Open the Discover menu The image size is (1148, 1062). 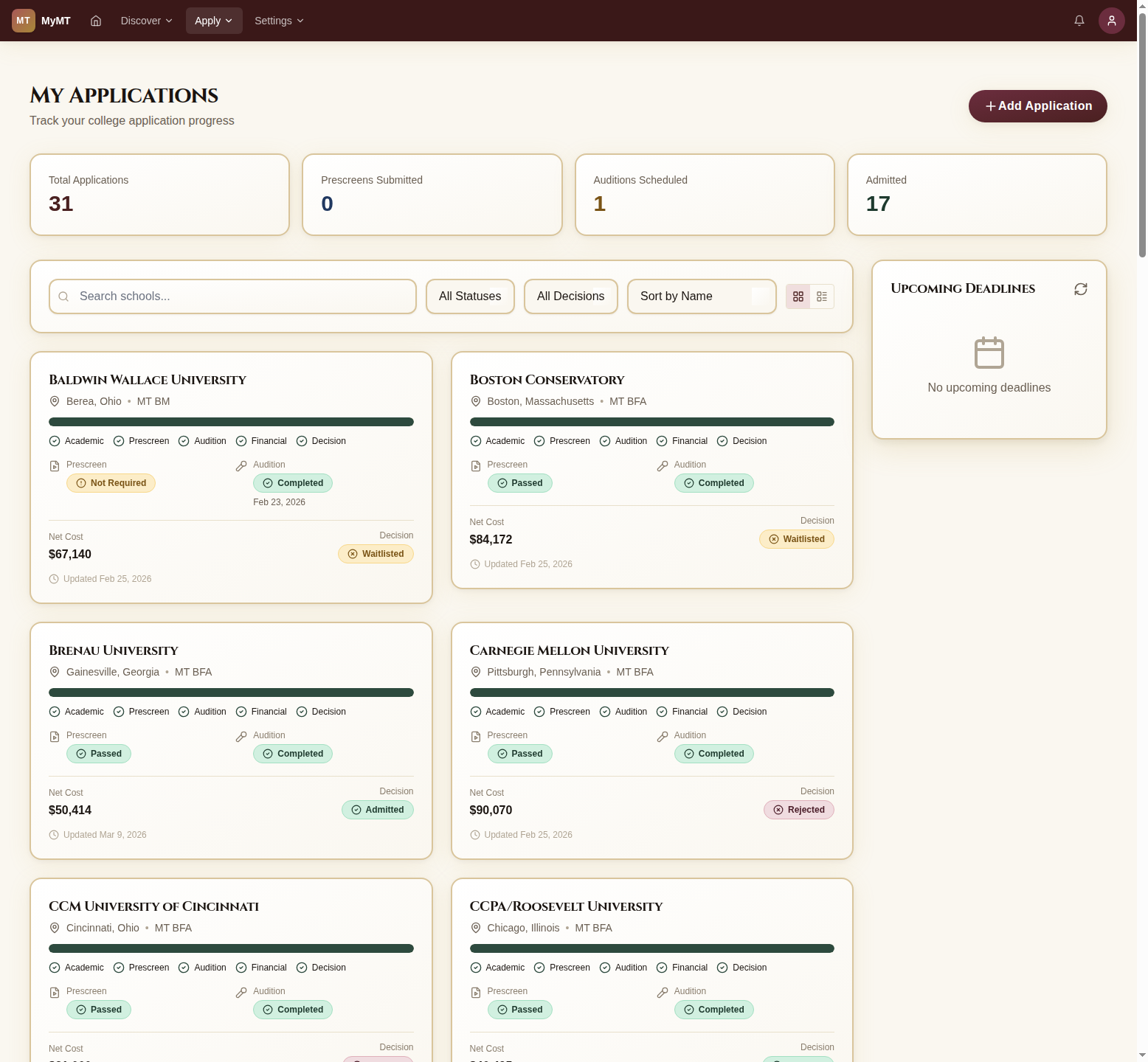(x=146, y=21)
